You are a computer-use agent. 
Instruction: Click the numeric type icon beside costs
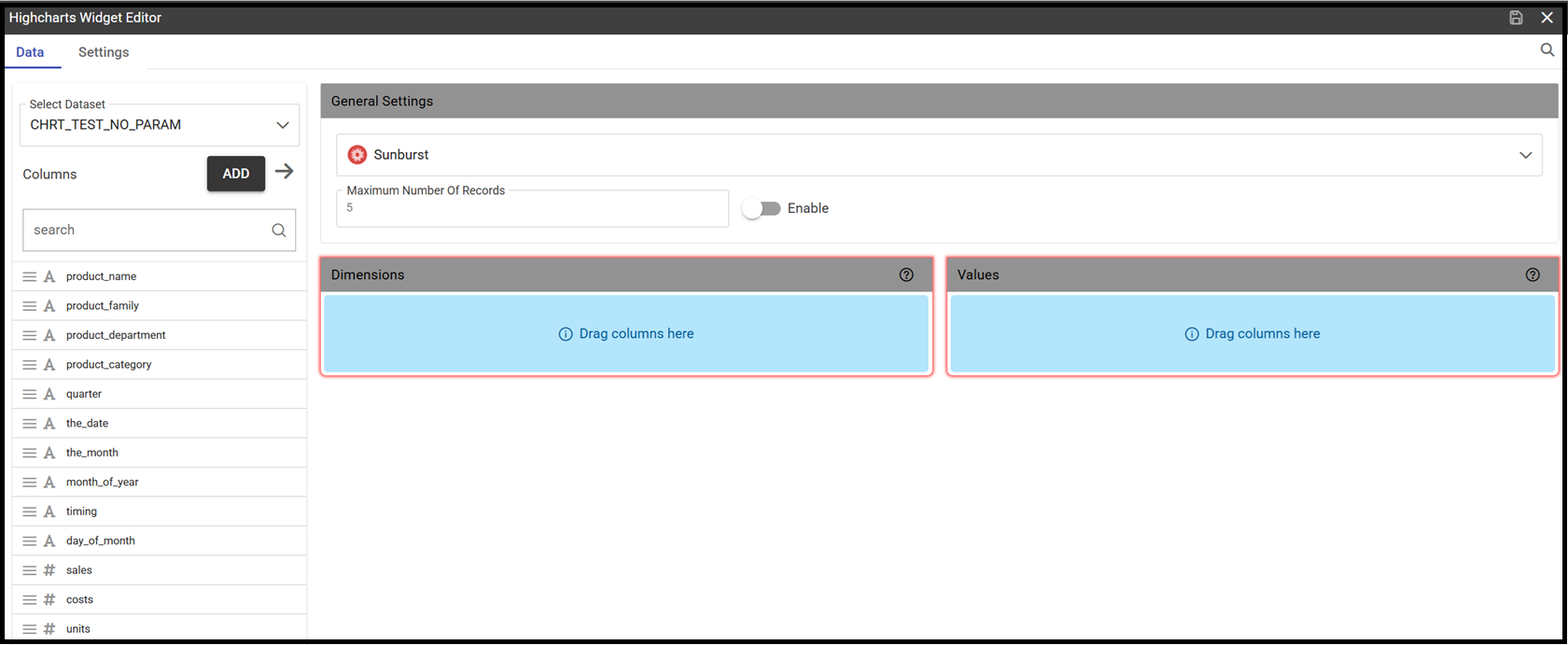[x=49, y=600]
